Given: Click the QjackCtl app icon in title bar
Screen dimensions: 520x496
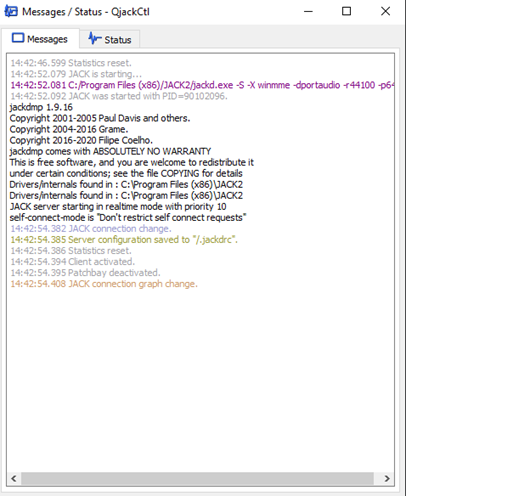Looking at the screenshot, I should [11, 11].
